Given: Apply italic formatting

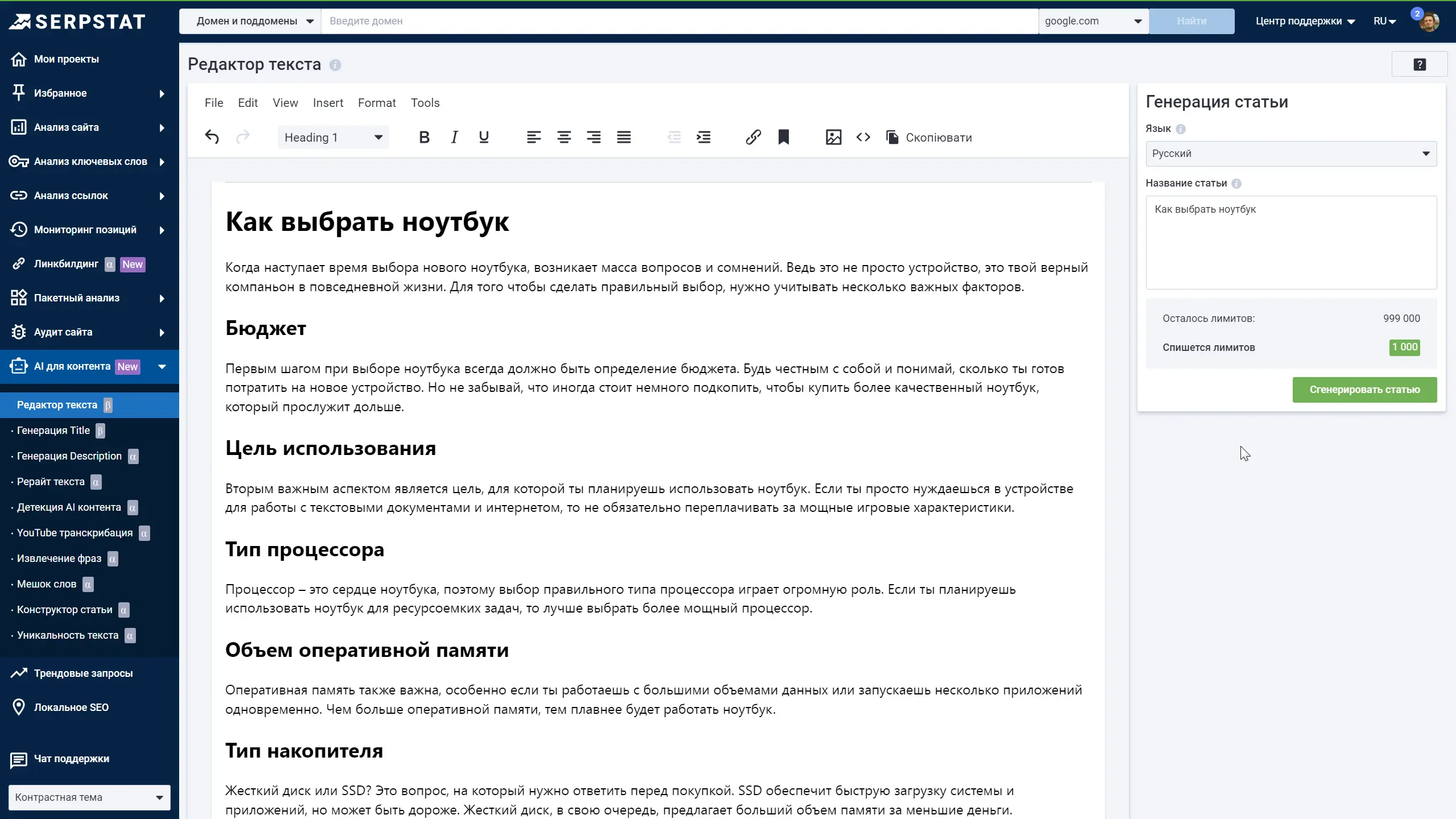Looking at the screenshot, I should tap(454, 137).
